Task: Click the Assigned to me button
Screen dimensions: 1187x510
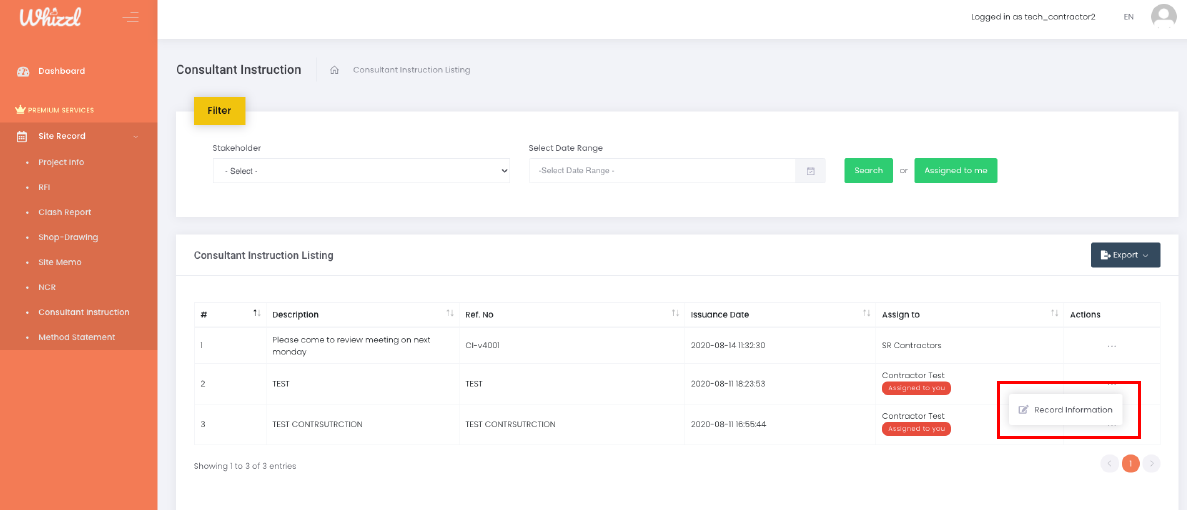Action: [x=955, y=171]
